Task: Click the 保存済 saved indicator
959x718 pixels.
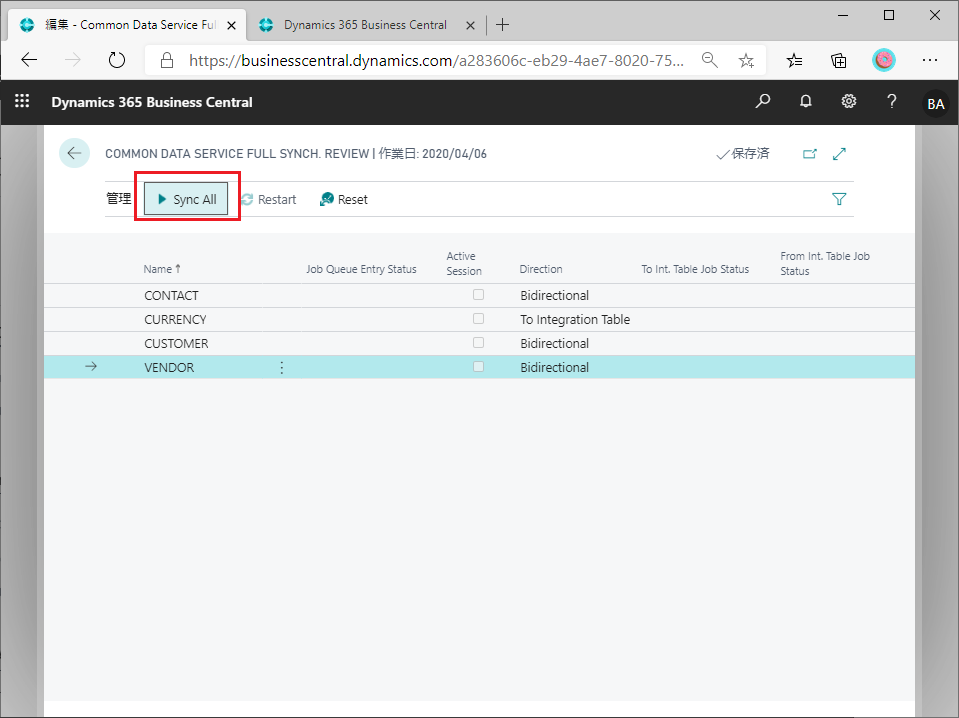Action: [x=742, y=154]
